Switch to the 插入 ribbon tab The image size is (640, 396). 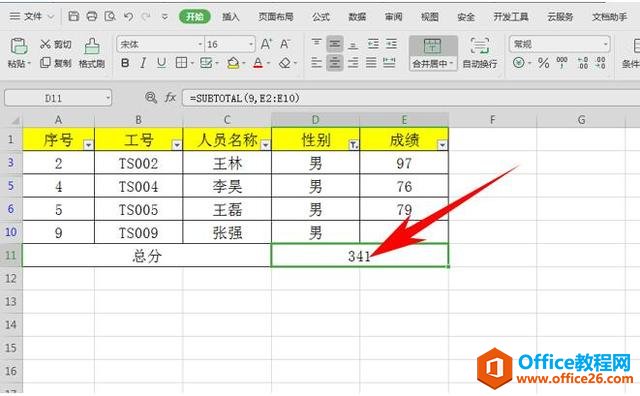(x=230, y=17)
